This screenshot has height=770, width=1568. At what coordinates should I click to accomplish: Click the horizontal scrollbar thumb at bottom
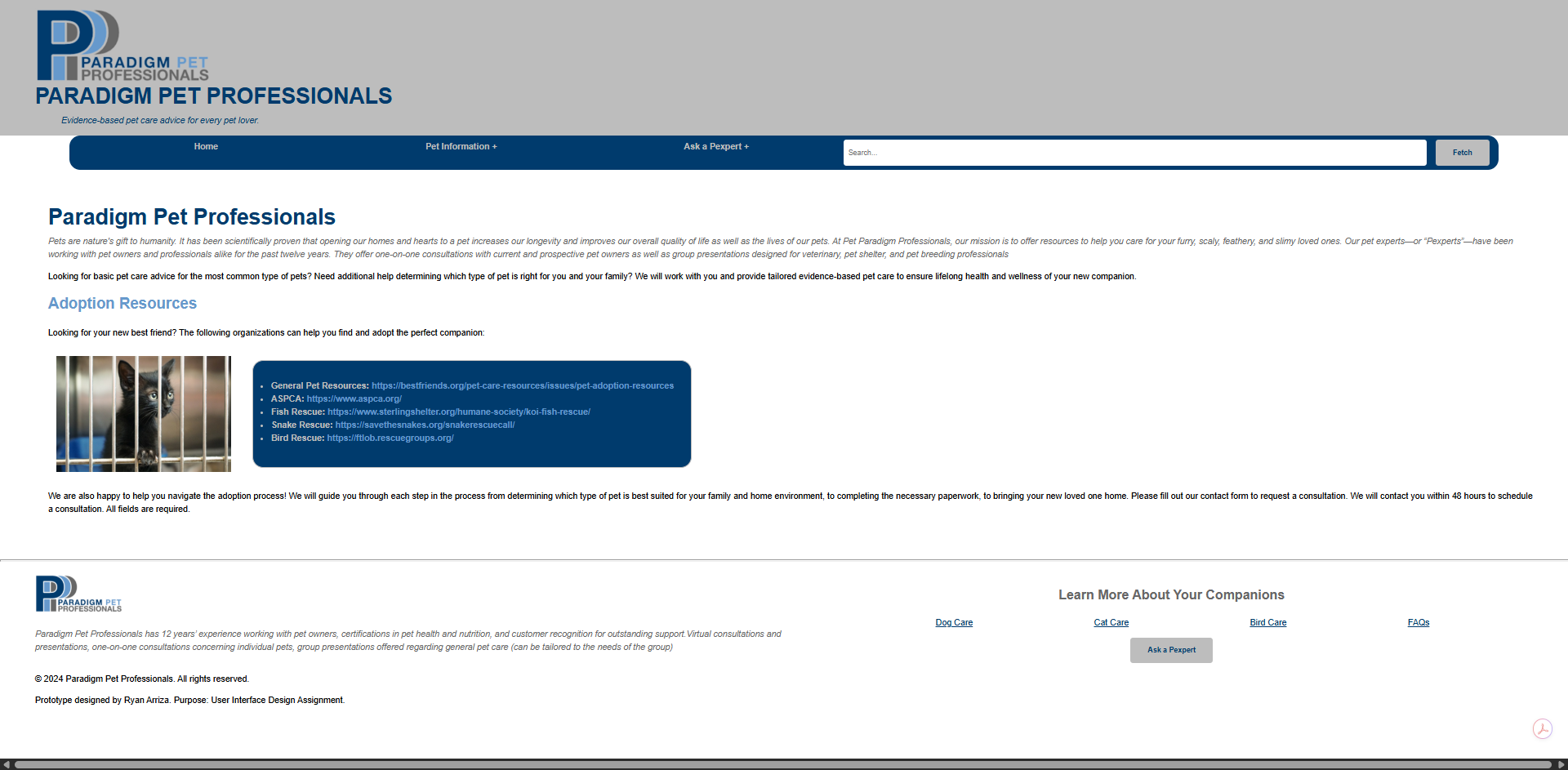point(783,765)
